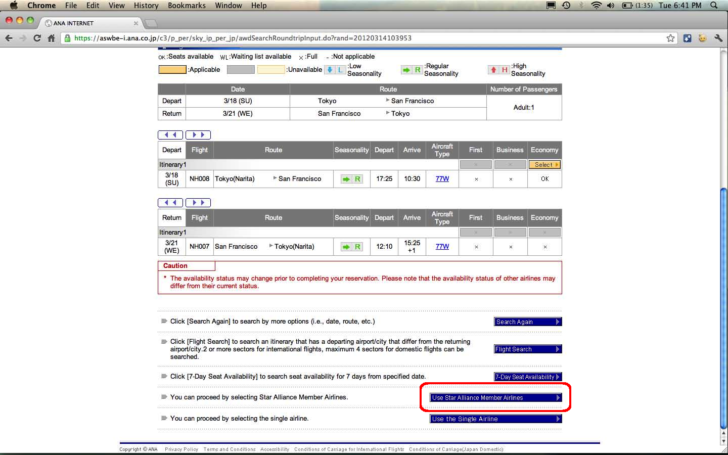Image resolution: width=728 pixels, height=455 pixels.
Task: Click the menu bar clock Tue 6:41 PM
Action: tap(680, 6)
